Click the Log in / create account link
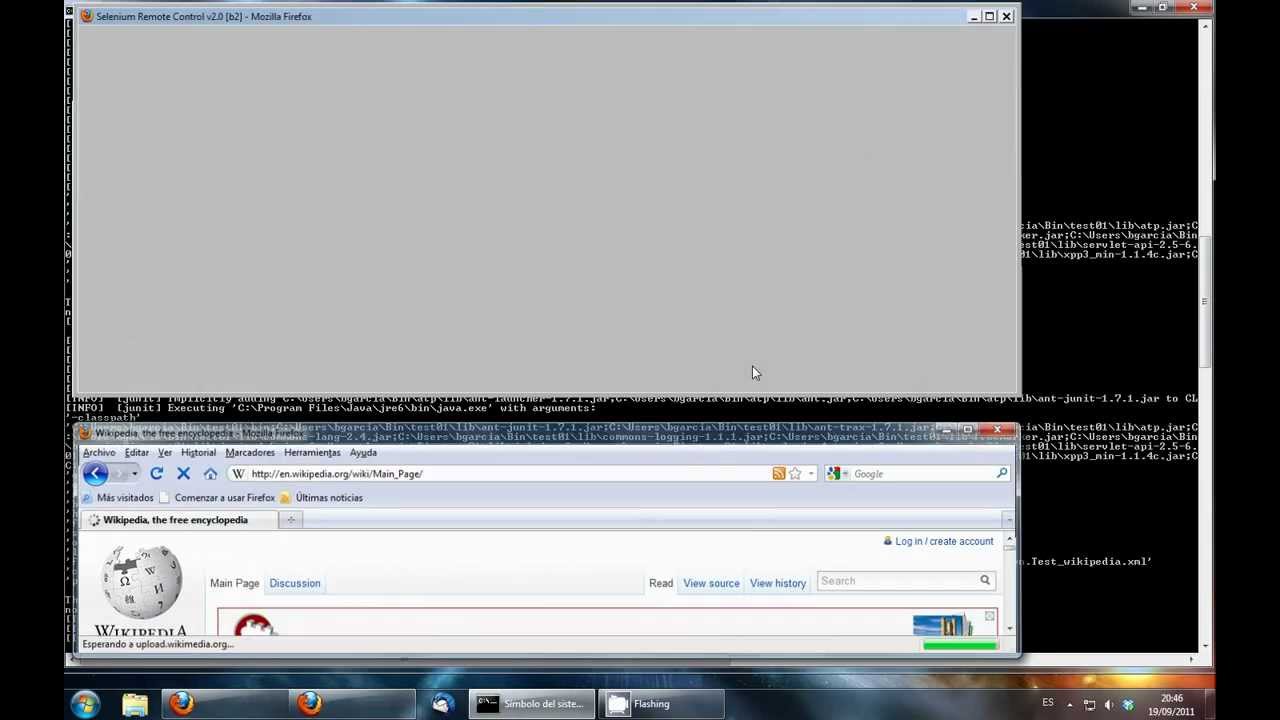The image size is (1280, 720). coord(944,541)
